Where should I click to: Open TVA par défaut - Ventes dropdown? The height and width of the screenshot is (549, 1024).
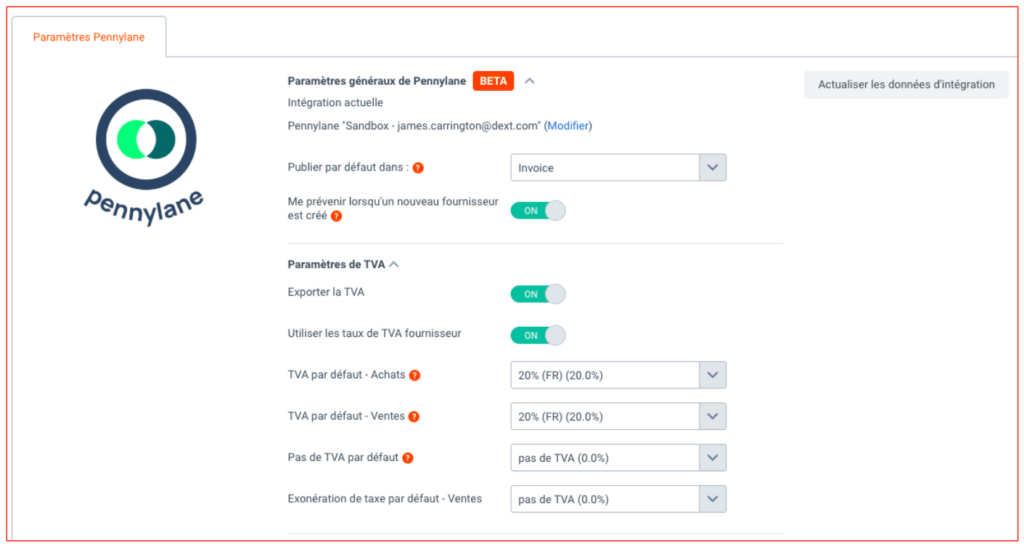618,416
